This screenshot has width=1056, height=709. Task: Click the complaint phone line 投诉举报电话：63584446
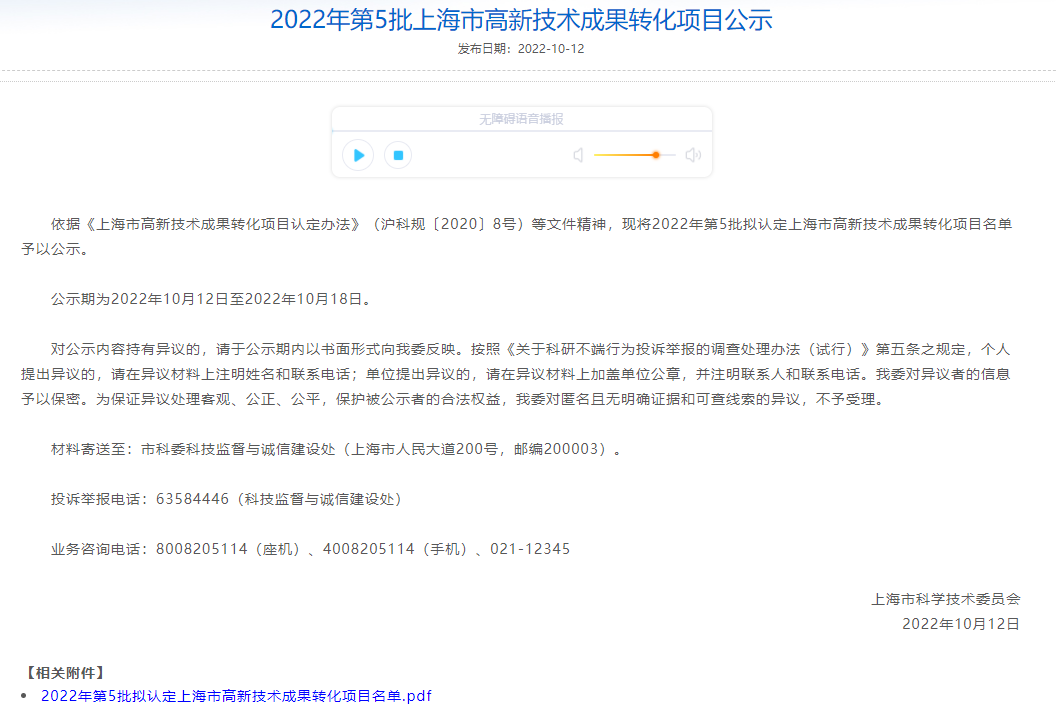click(x=226, y=499)
